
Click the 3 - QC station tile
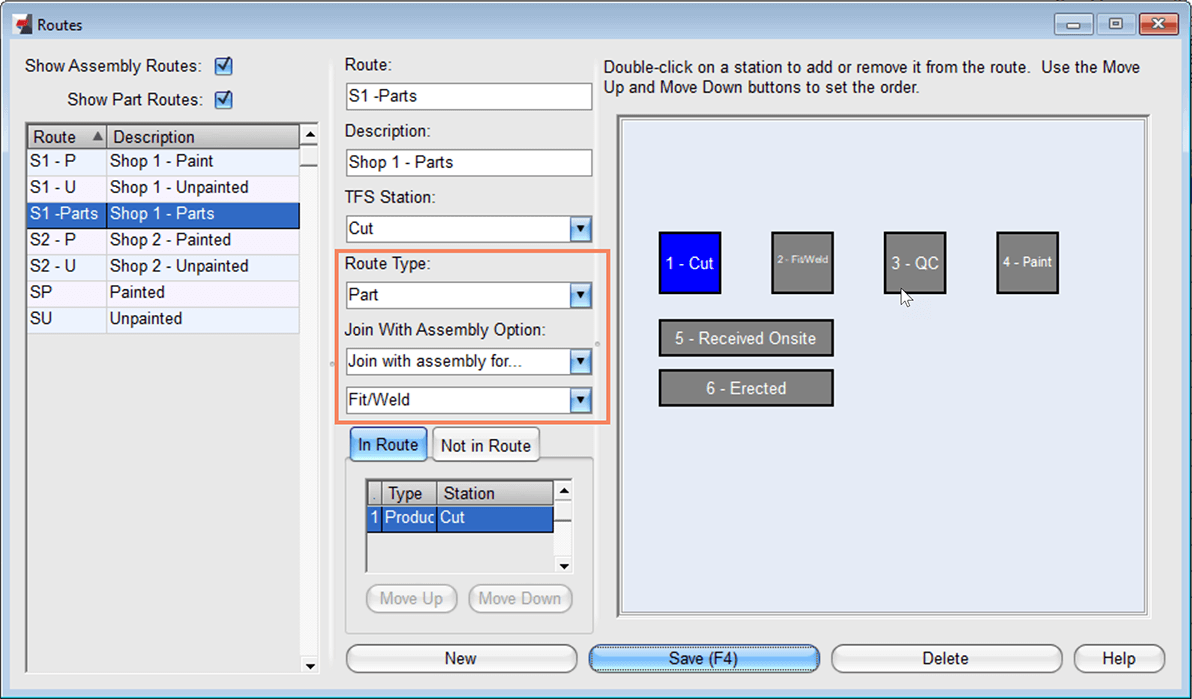(x=914, y=263)
